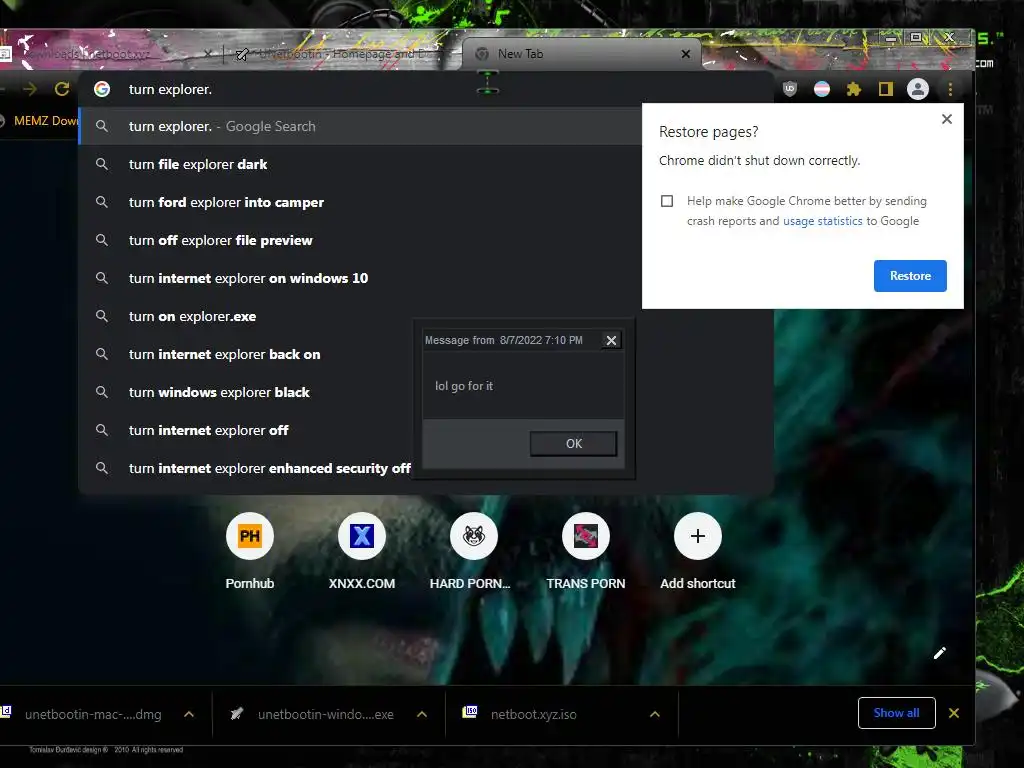This screenshot has width=1024, height=768.
Task: Open the striped round extension icon
Action: point(822,89)
